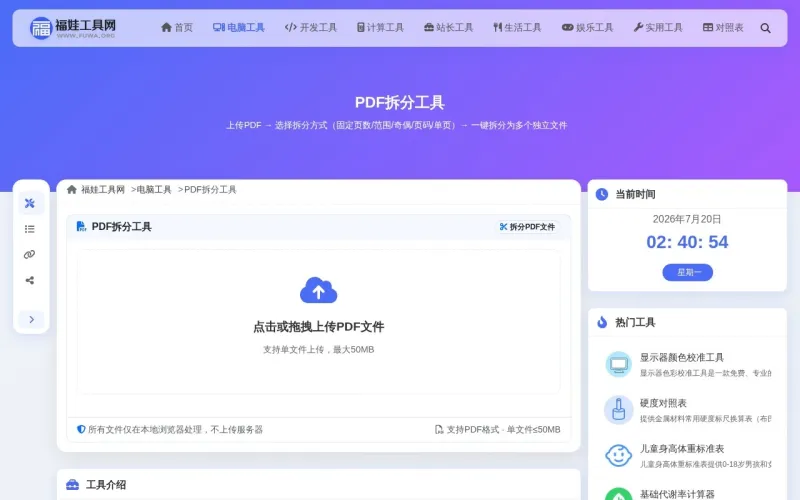Open 儿童身高体重标准表 link
The height and width of the screenshot is (500, 800).
pyautogui.click(x=682, y=448)
